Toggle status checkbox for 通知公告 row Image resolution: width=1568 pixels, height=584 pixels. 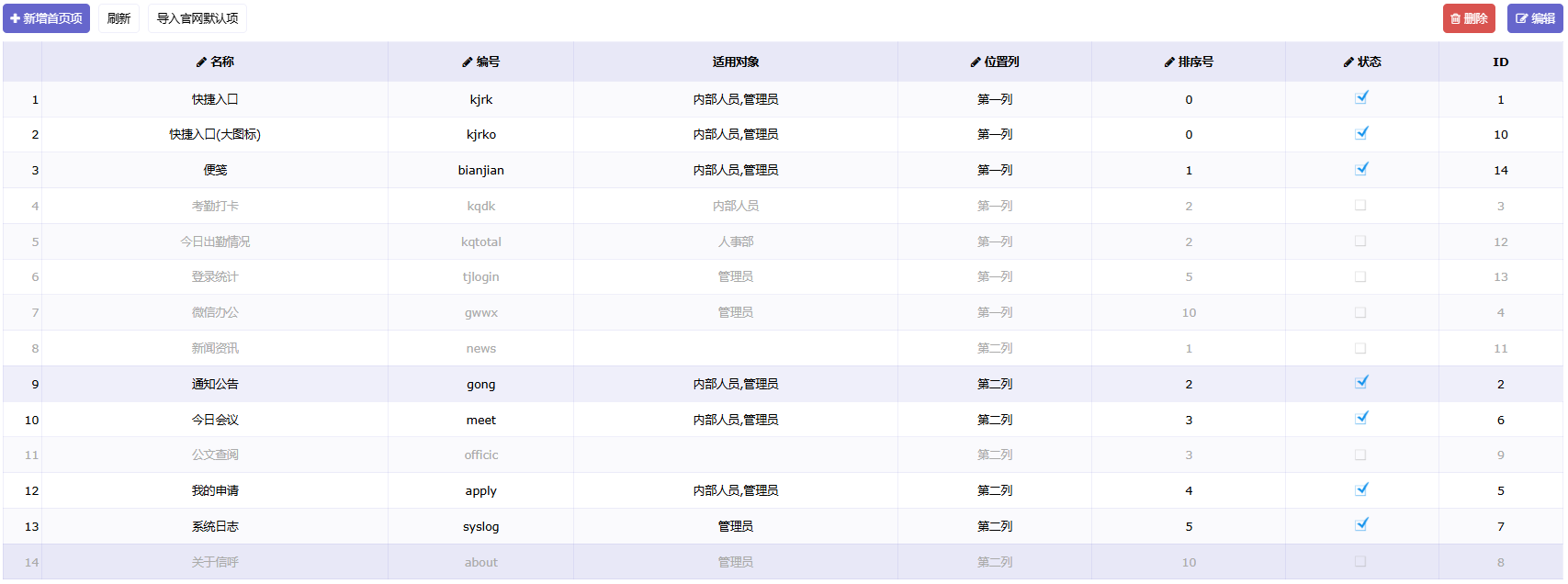point(1361,383)
